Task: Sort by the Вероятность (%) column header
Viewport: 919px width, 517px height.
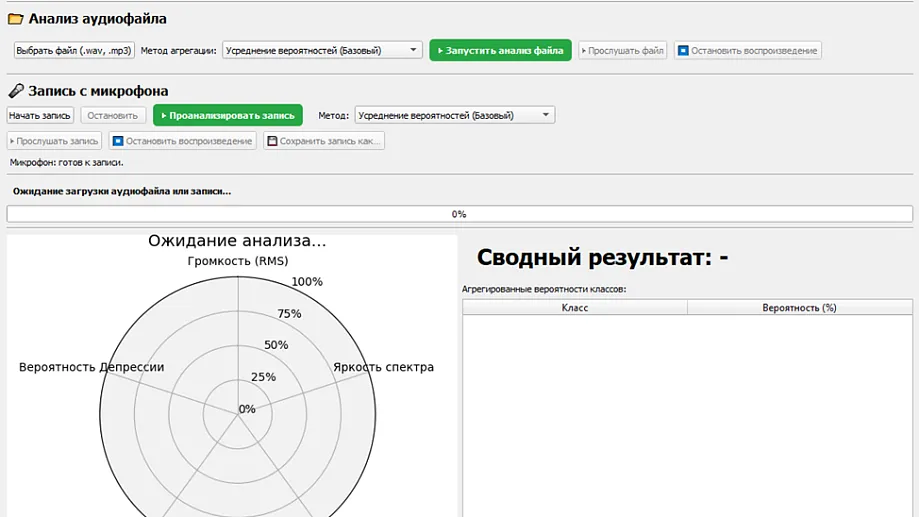Action: coord(799,308)
